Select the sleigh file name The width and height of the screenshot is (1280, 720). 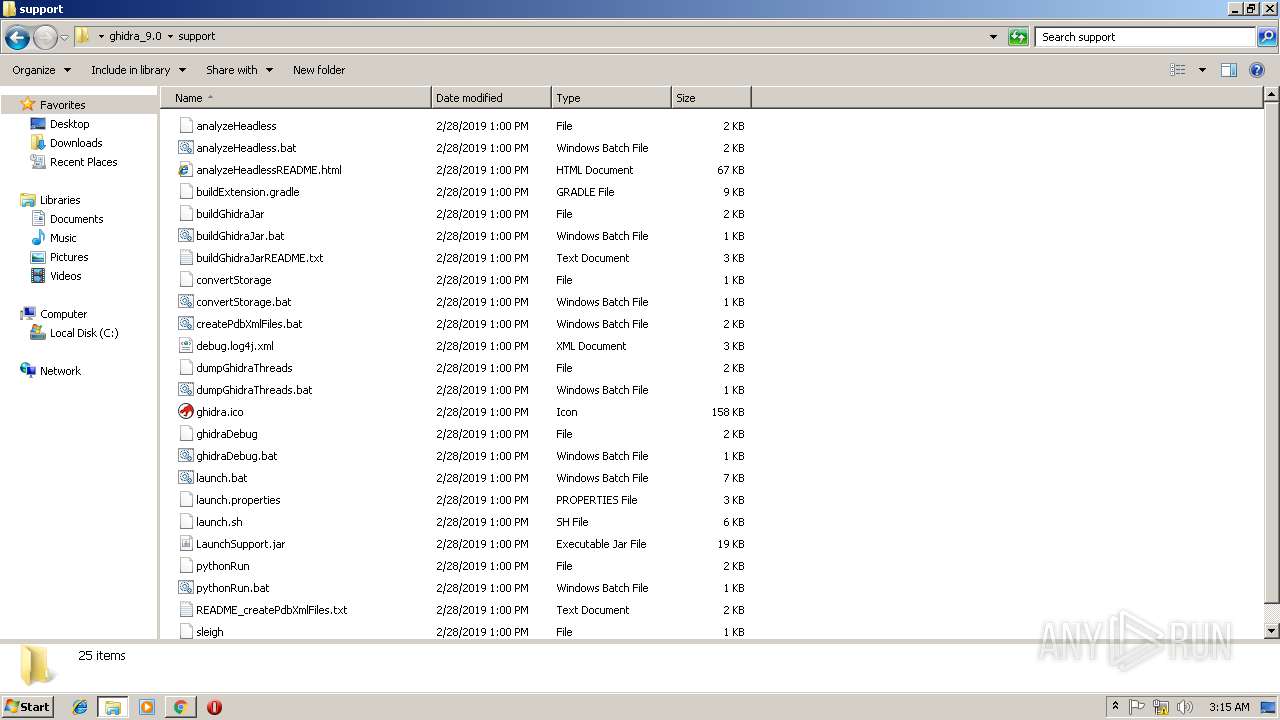pyautogui.click(x=210, y=632)
